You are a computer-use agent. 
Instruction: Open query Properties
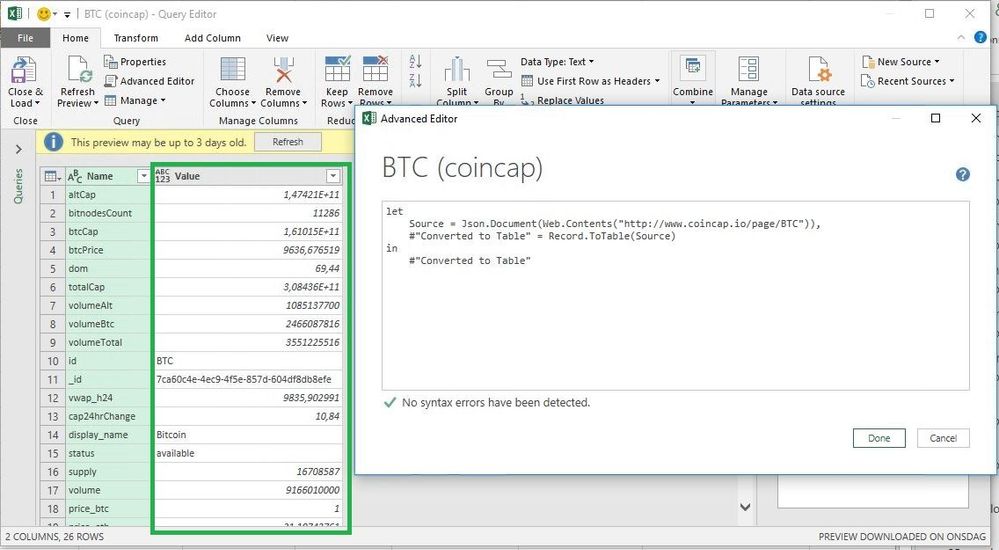(x=135, y=62)
